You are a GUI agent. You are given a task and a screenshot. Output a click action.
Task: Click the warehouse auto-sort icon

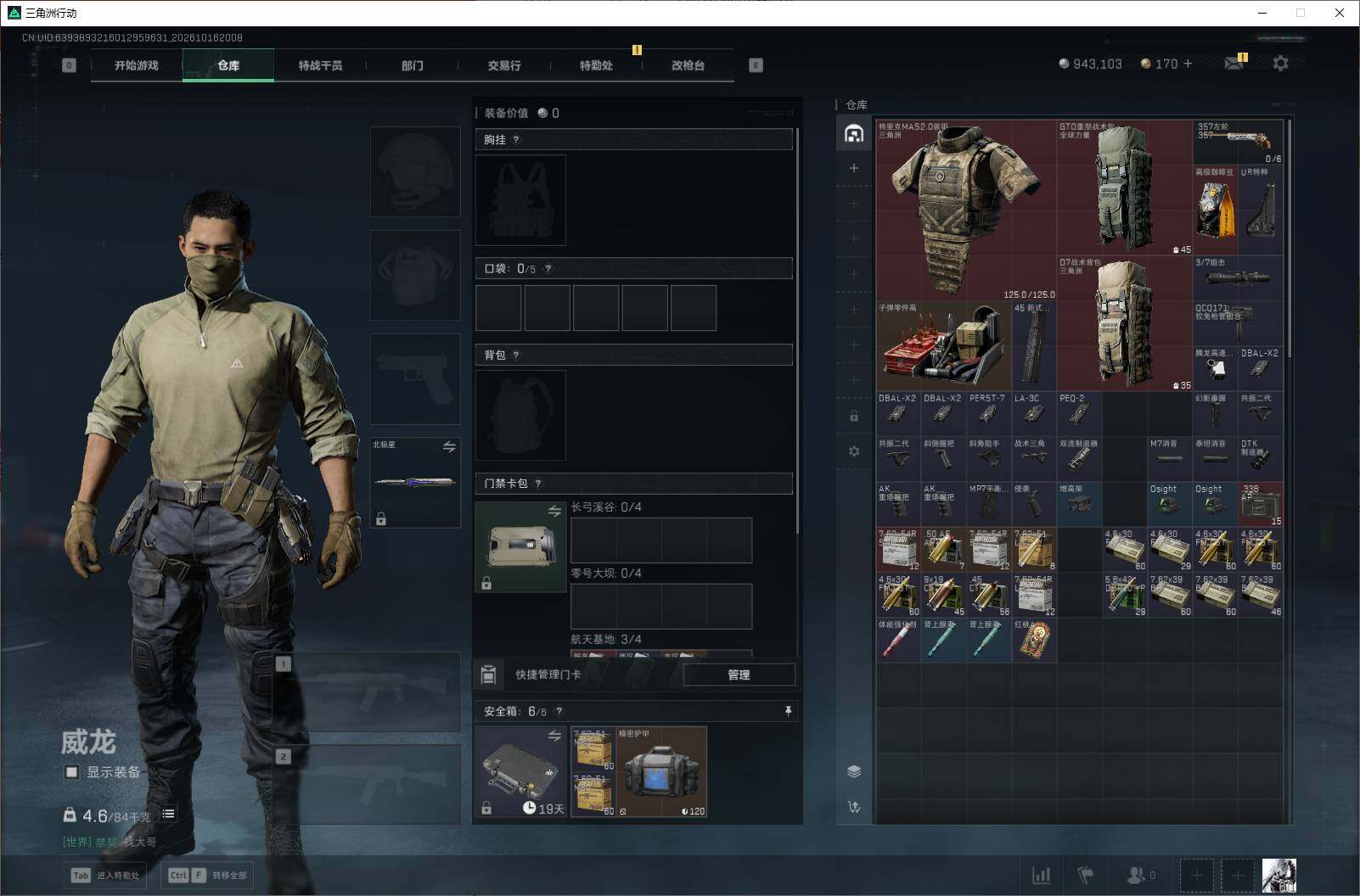pyautogui.click(x=854, y=807)
